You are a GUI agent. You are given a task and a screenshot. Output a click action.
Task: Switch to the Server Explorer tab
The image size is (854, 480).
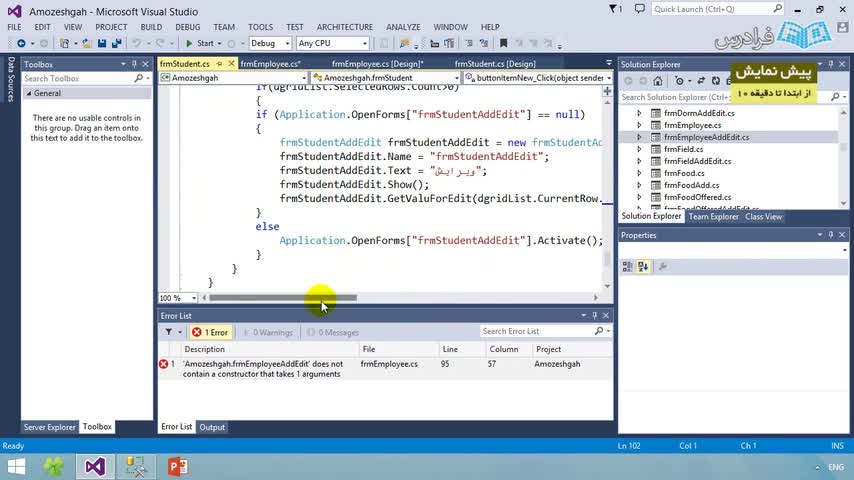[50, 427]
